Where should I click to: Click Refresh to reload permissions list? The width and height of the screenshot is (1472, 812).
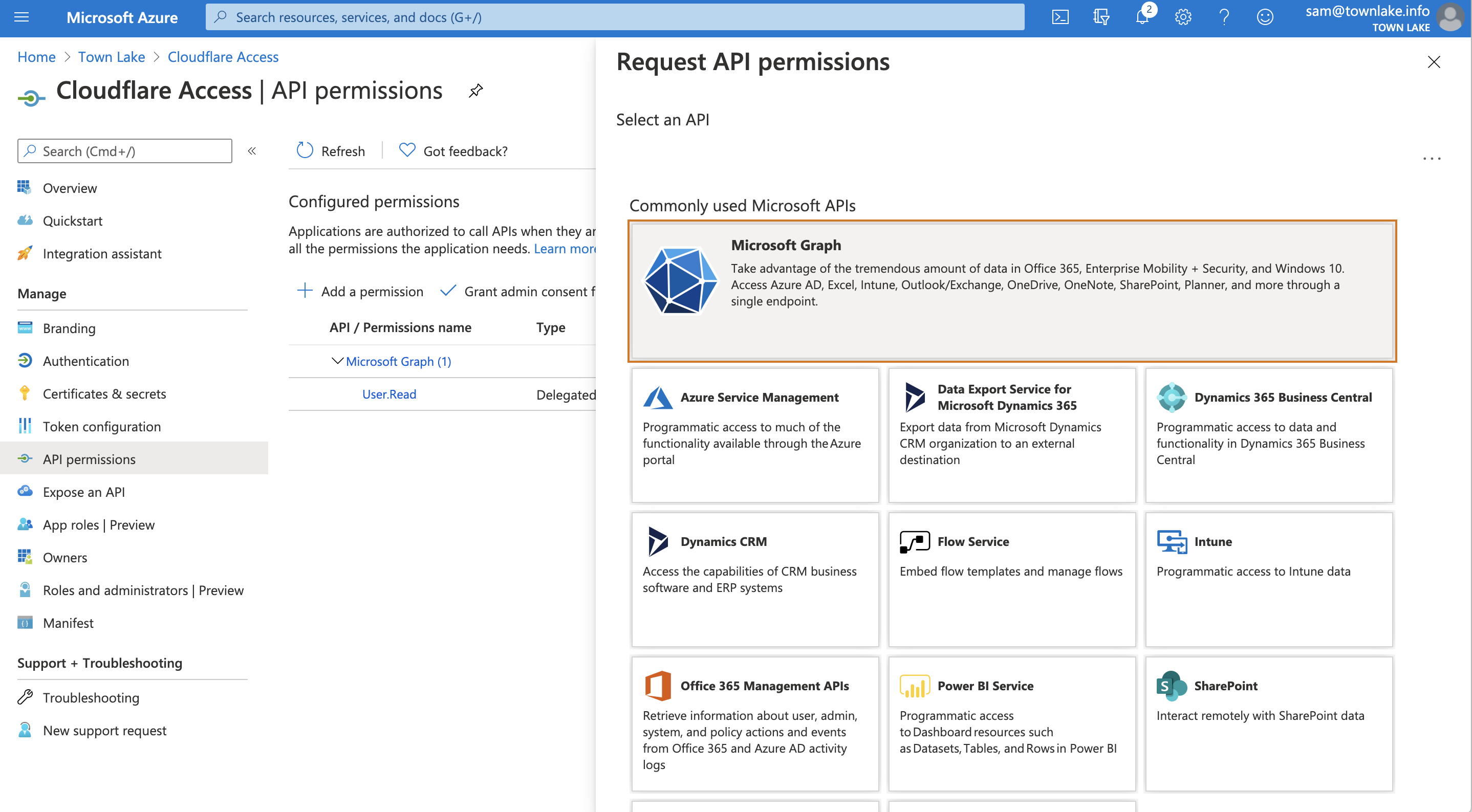330,150
